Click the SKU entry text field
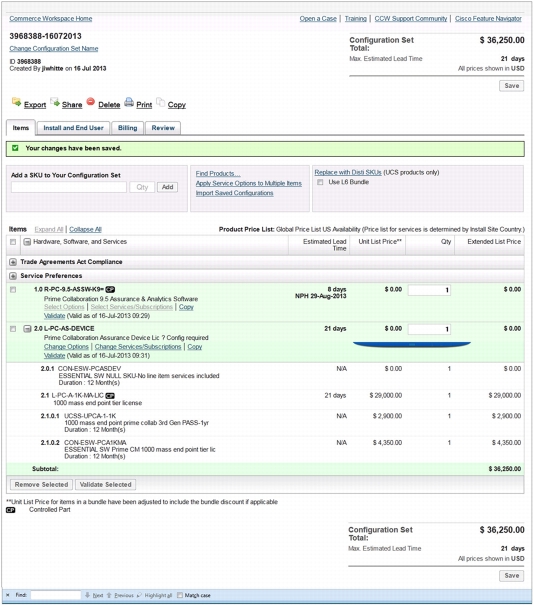 [x=69, y=187]
